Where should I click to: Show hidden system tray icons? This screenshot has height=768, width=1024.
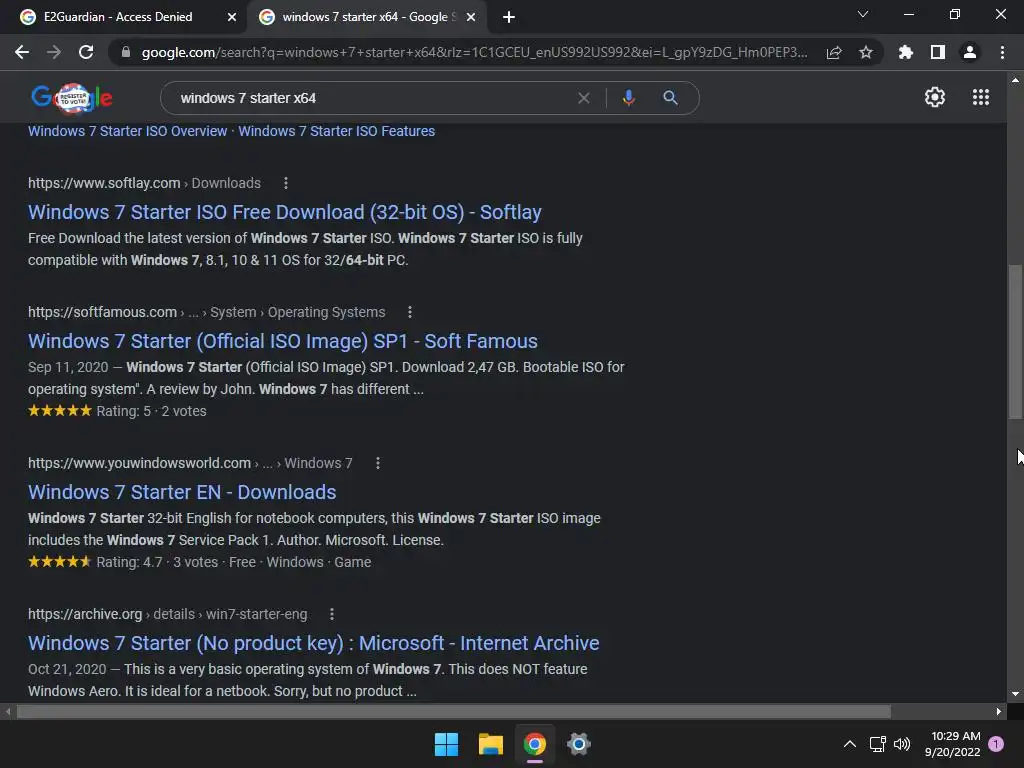pos(850,744)
